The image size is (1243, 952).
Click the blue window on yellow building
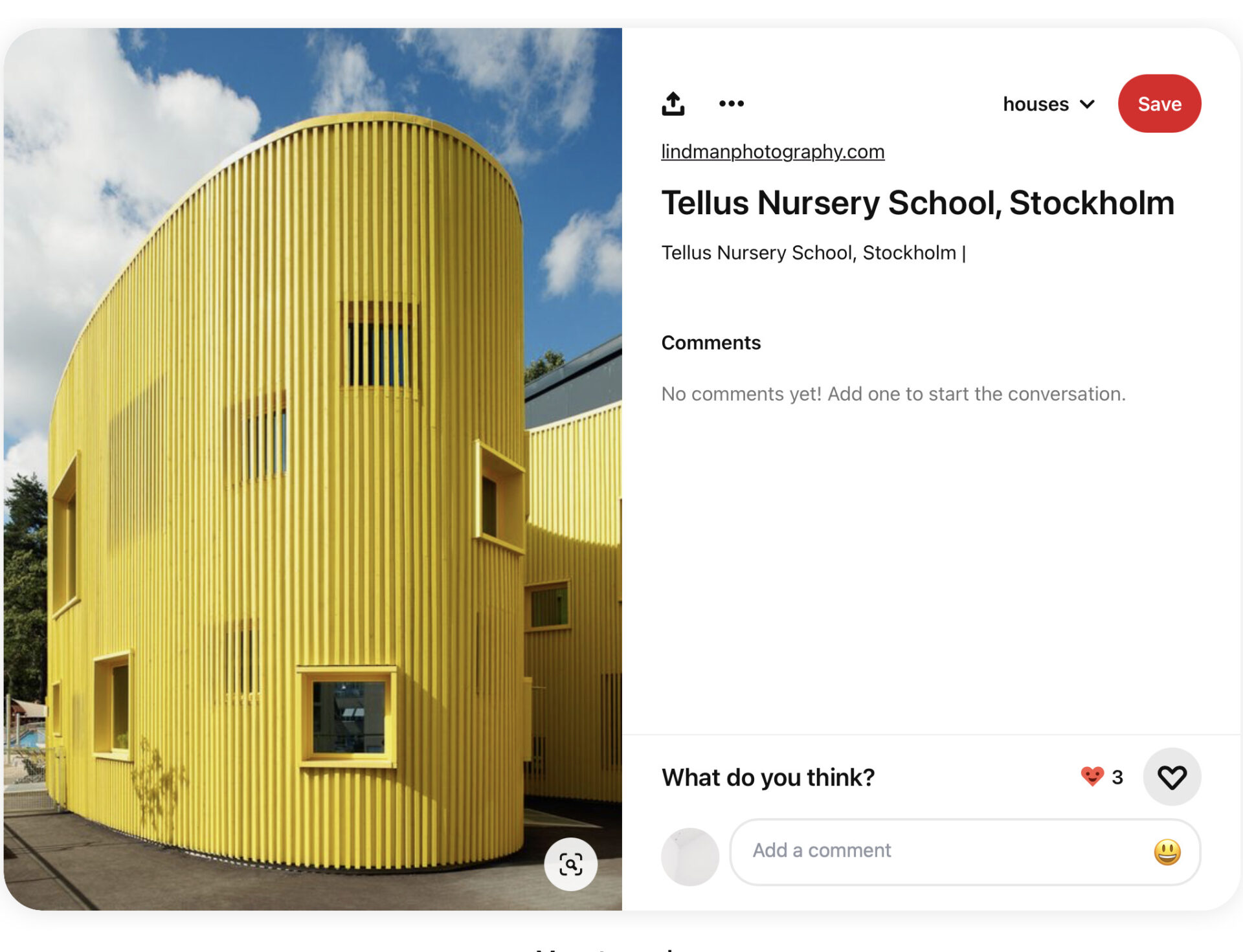tap(348, 717)
